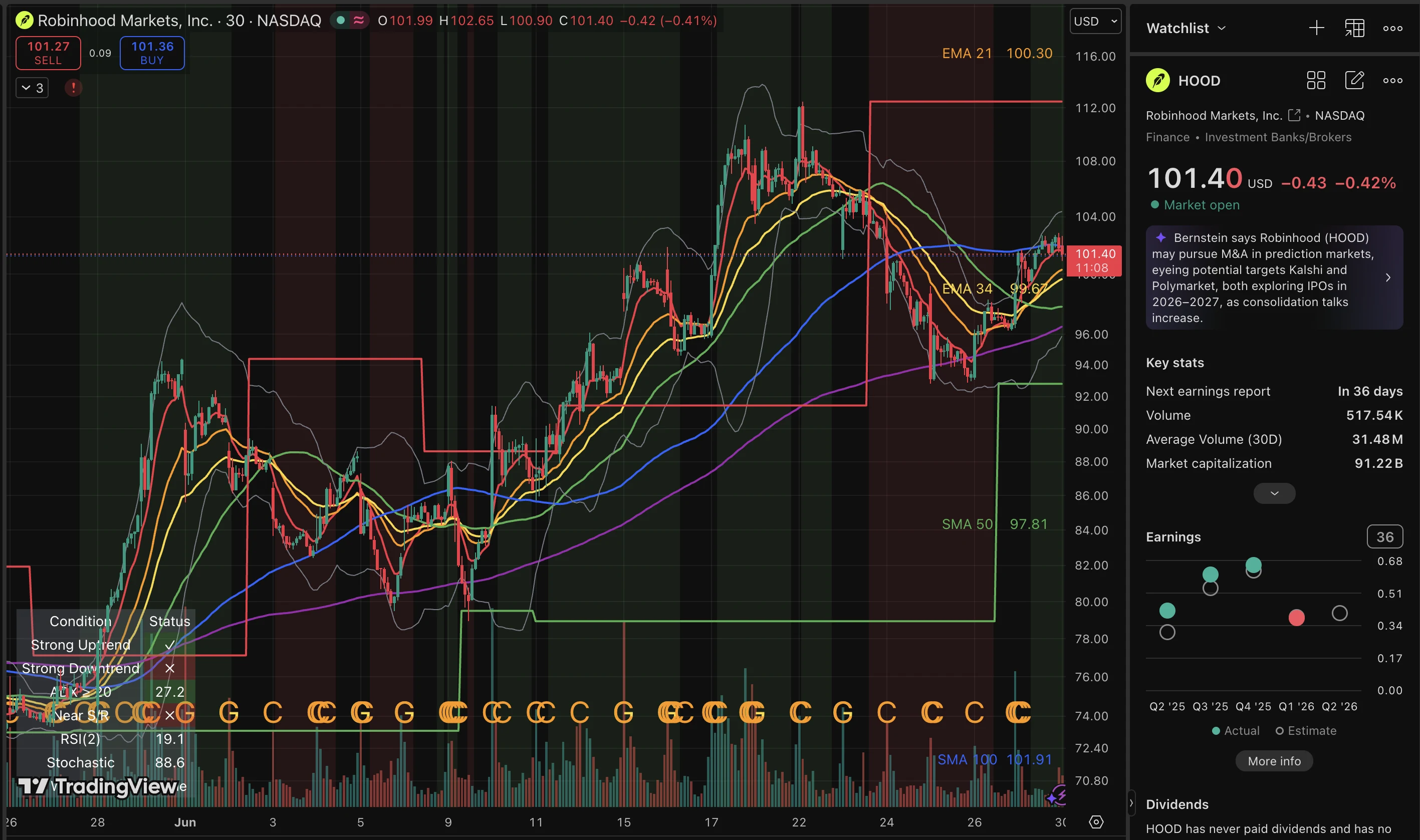The width and height of the screenshot is (1420, 840).
Task: Open the USD currency dropdown
Action: pos(1096,22)
